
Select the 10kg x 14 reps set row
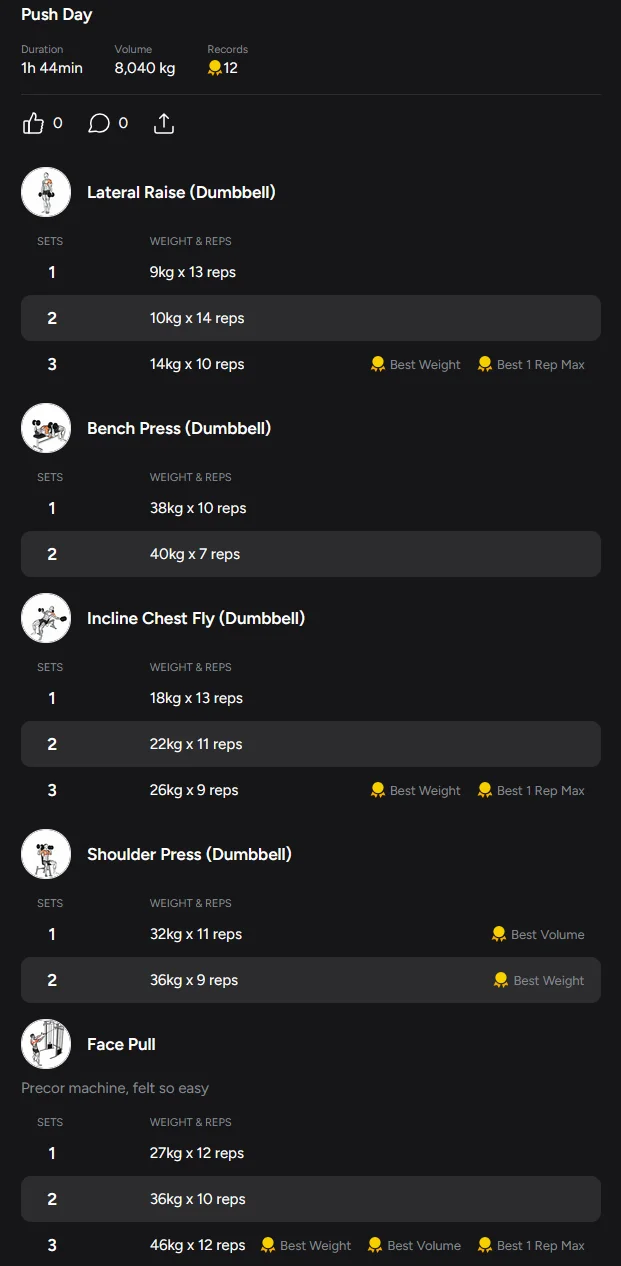tap(310, 318)
